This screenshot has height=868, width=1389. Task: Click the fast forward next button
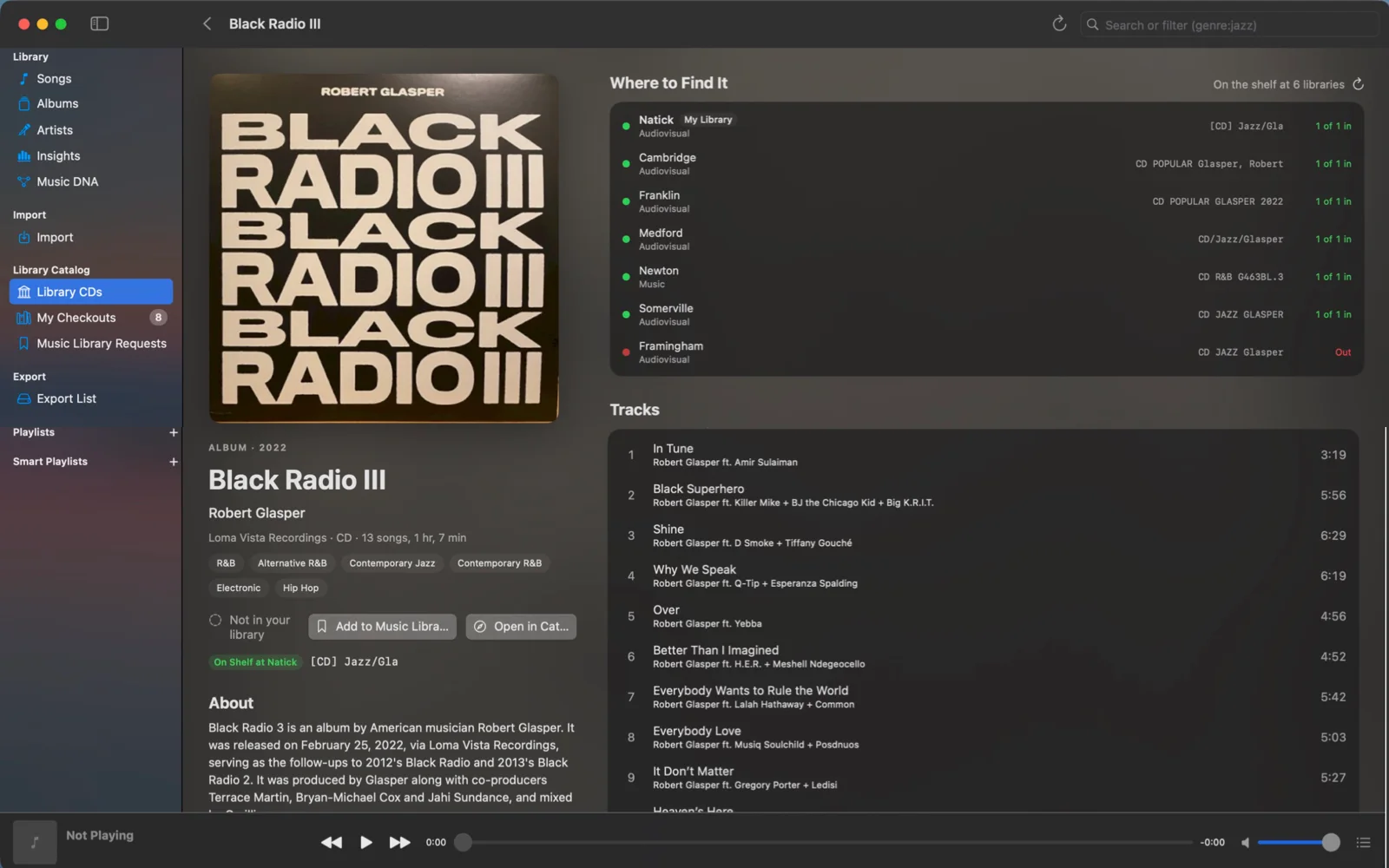399,842
